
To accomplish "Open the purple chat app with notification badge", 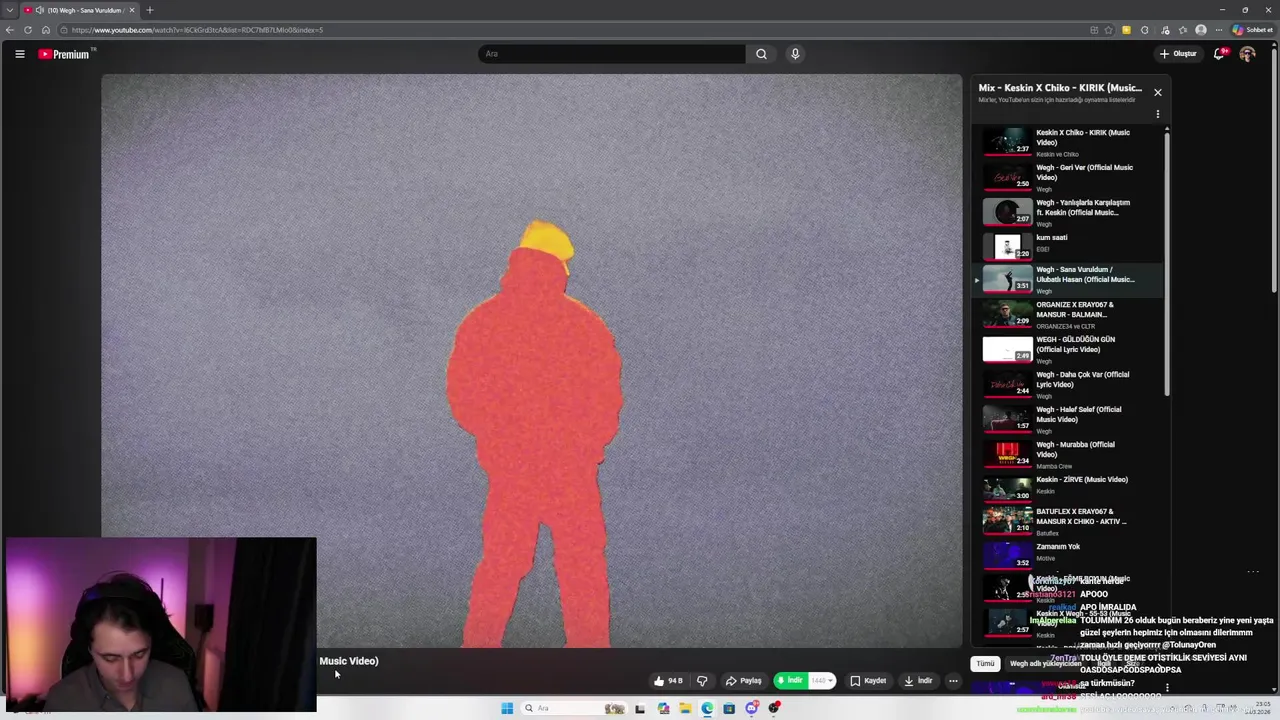I will click(x=751, y=708).
